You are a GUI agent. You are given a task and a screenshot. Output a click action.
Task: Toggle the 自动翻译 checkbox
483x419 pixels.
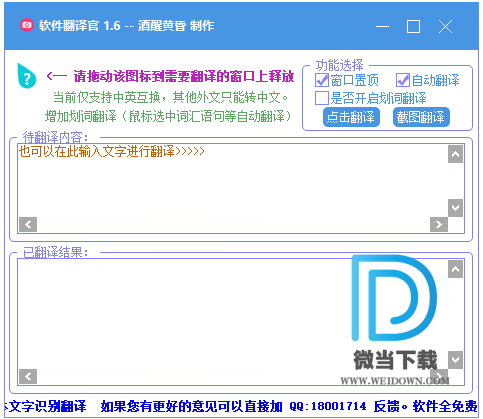(x=403, y=80)
